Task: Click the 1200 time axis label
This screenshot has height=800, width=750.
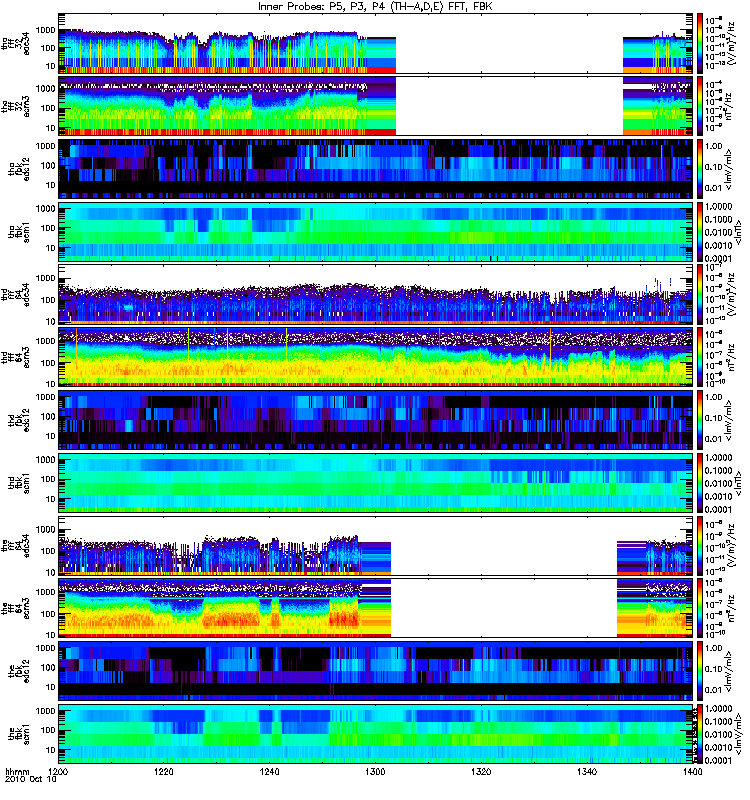Action: pyautogui.click(x=59, y=771)
